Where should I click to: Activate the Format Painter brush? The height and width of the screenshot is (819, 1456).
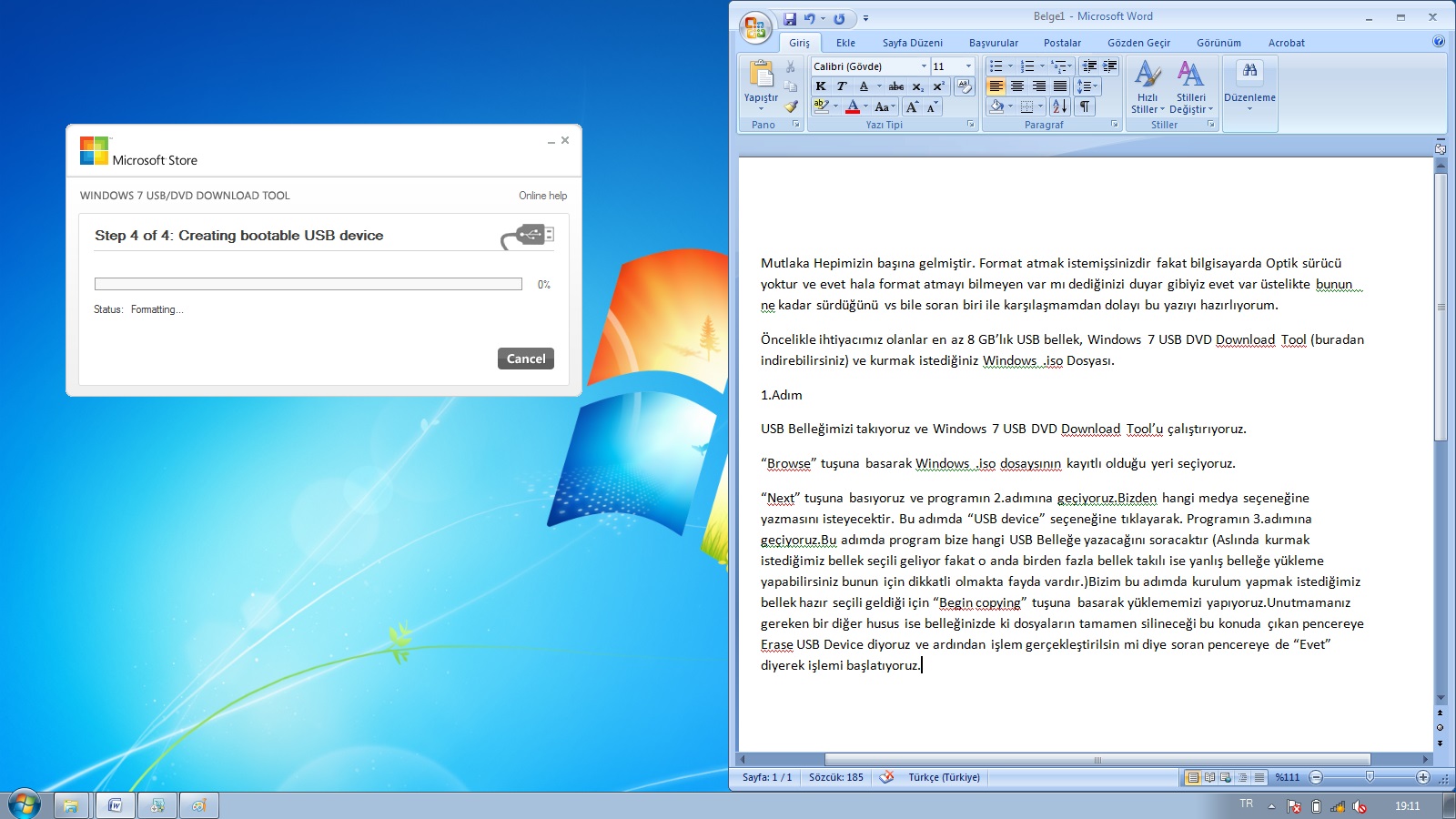point(791,106)
